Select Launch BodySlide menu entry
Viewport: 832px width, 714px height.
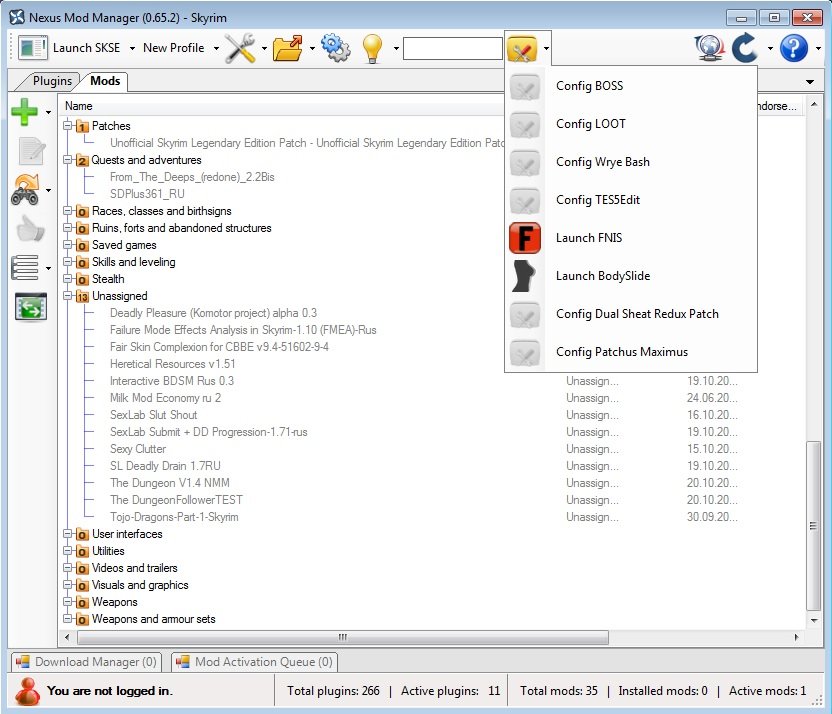[x=602, y=276]
